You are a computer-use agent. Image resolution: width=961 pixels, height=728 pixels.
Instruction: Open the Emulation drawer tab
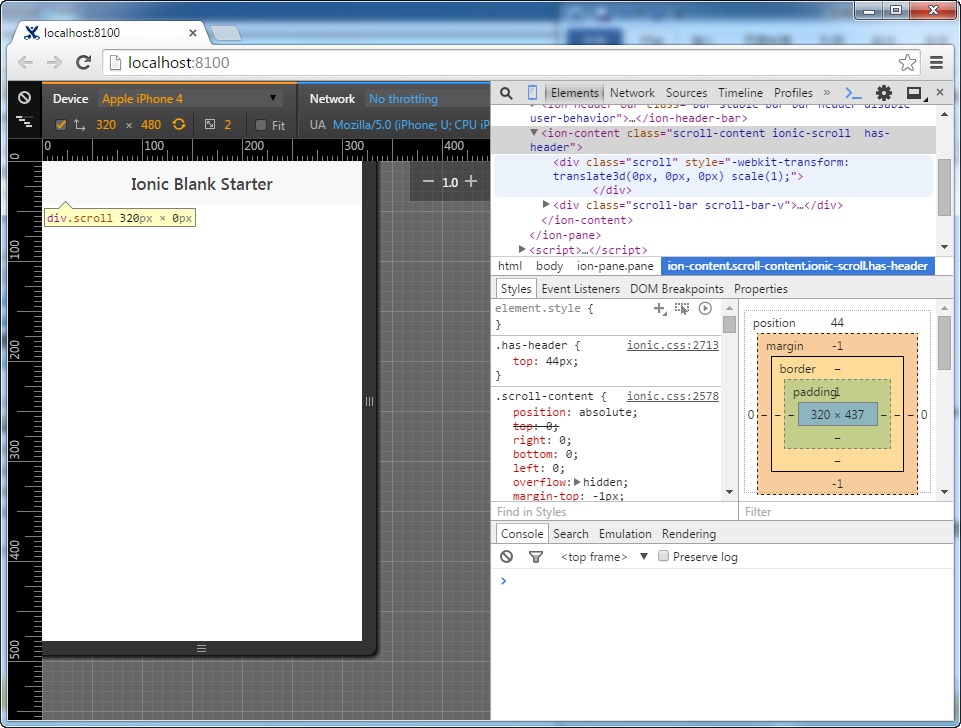[x=625, y=534]
